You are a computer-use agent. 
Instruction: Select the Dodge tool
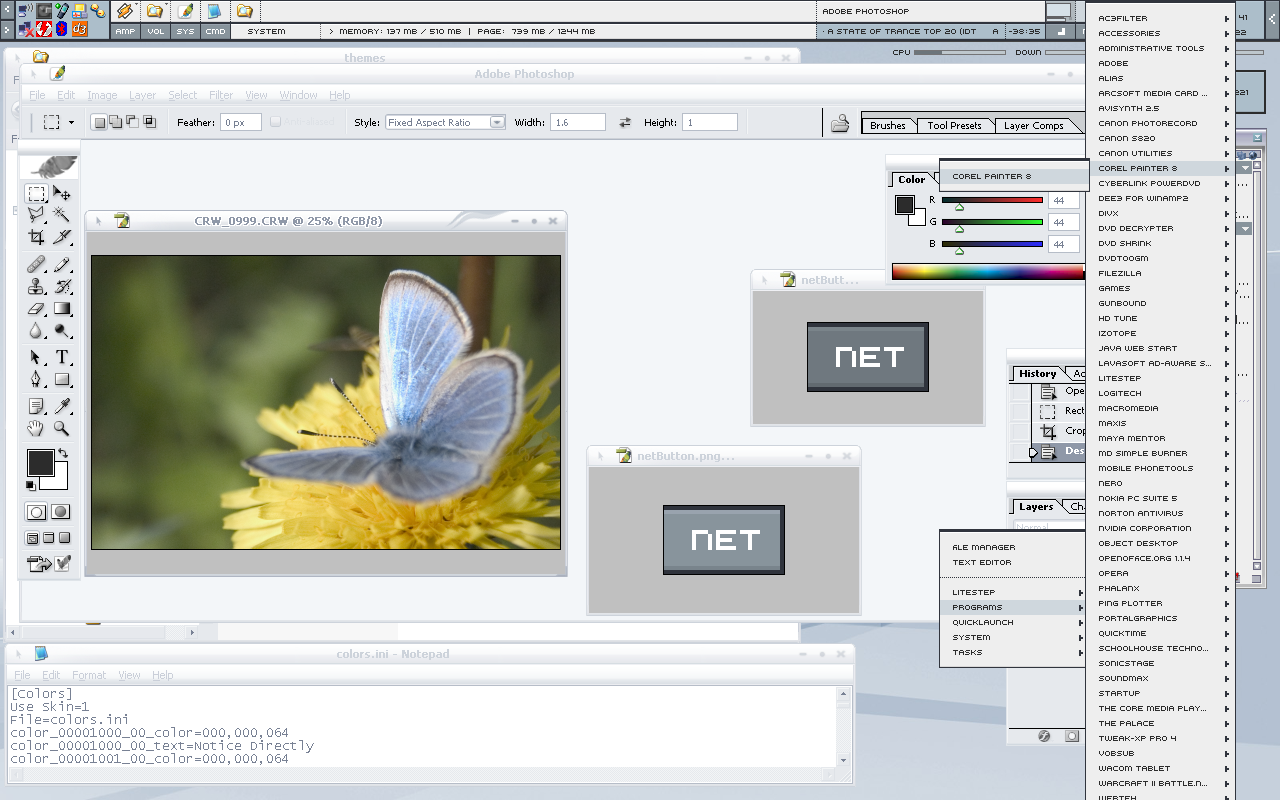tap(62, 330)
